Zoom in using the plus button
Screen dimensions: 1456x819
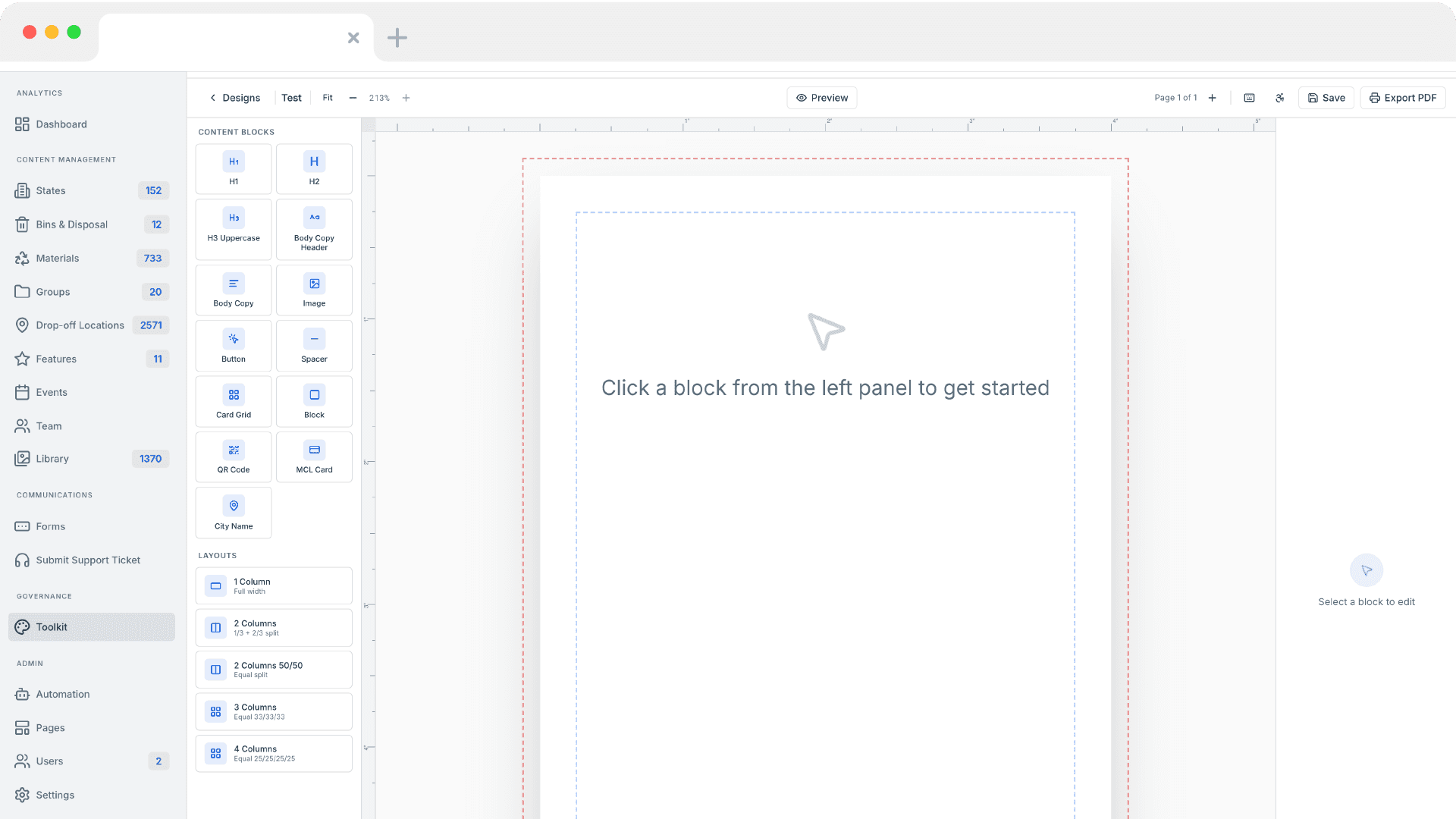[406, 98]
